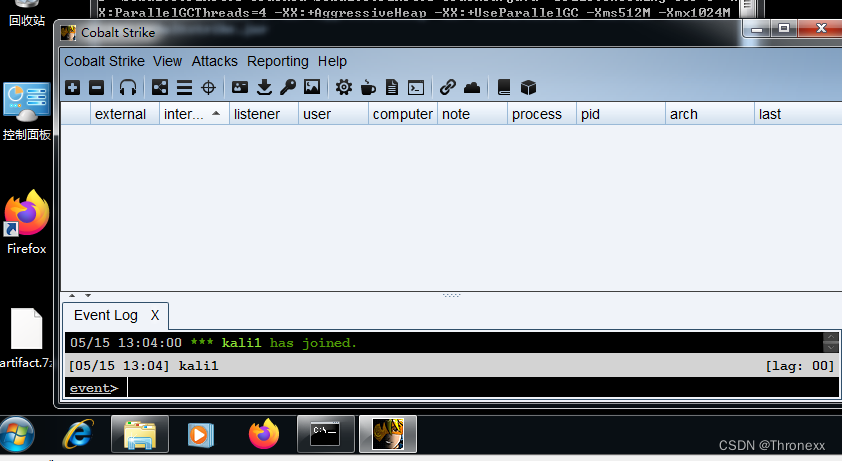Open Windows Media Player from taskbar

point(201,434)
